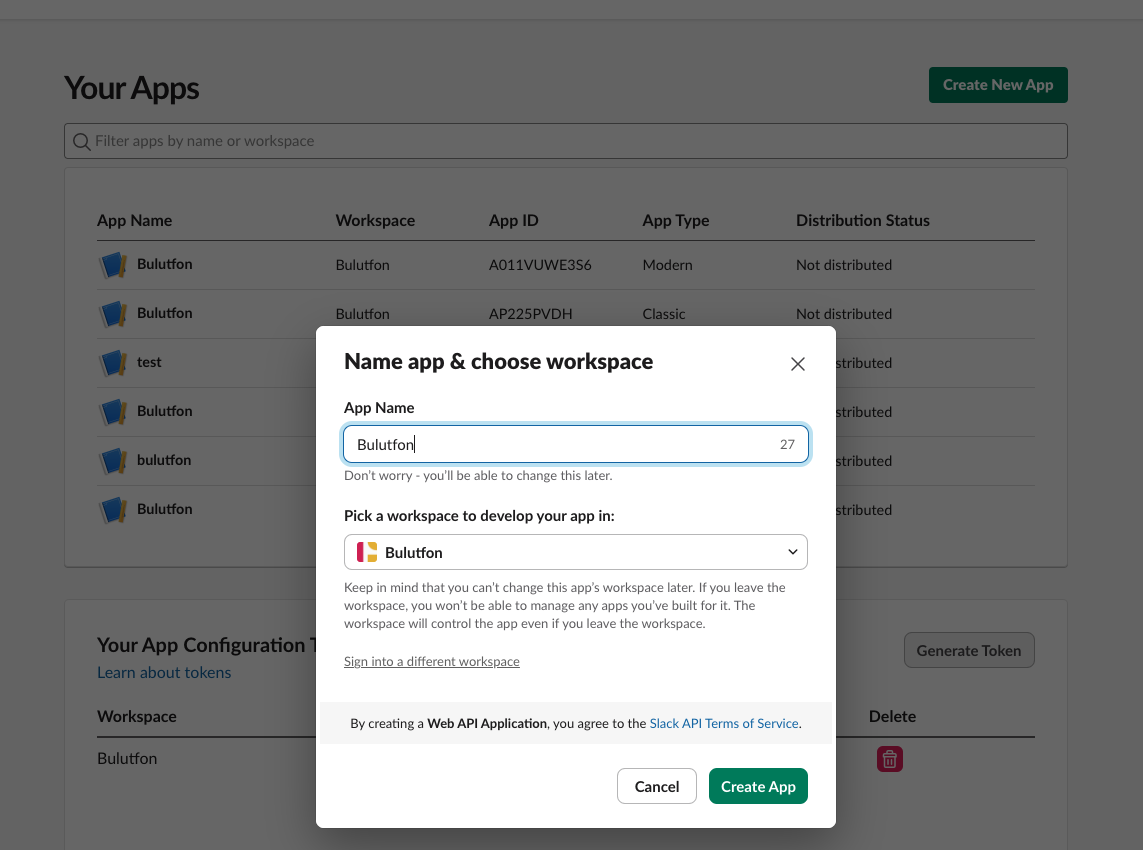
Task: Select App ID text AP225PVDH
Action: pos(531,313)
